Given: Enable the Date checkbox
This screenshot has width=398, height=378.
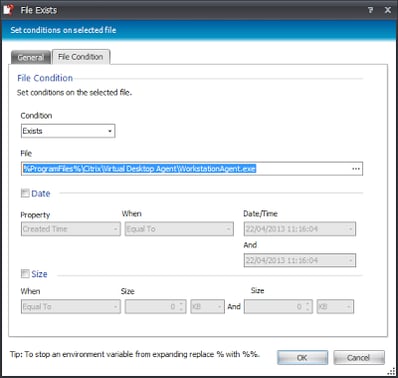Looking at the screenshot, I should (25, 193).
